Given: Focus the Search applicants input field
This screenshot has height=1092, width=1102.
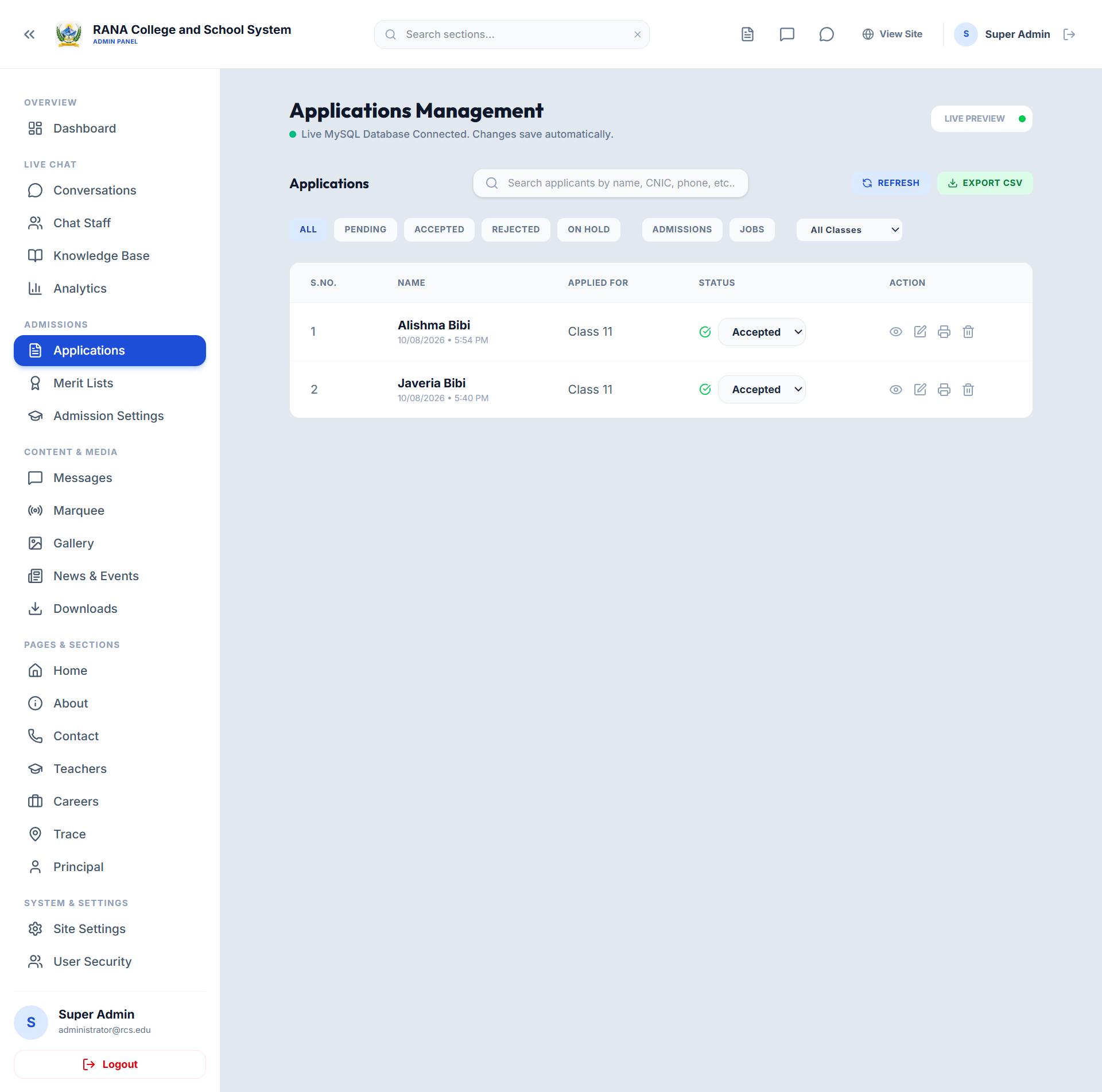Looking at the screenshot, I should pyautogui.click(x=610, y=183).
